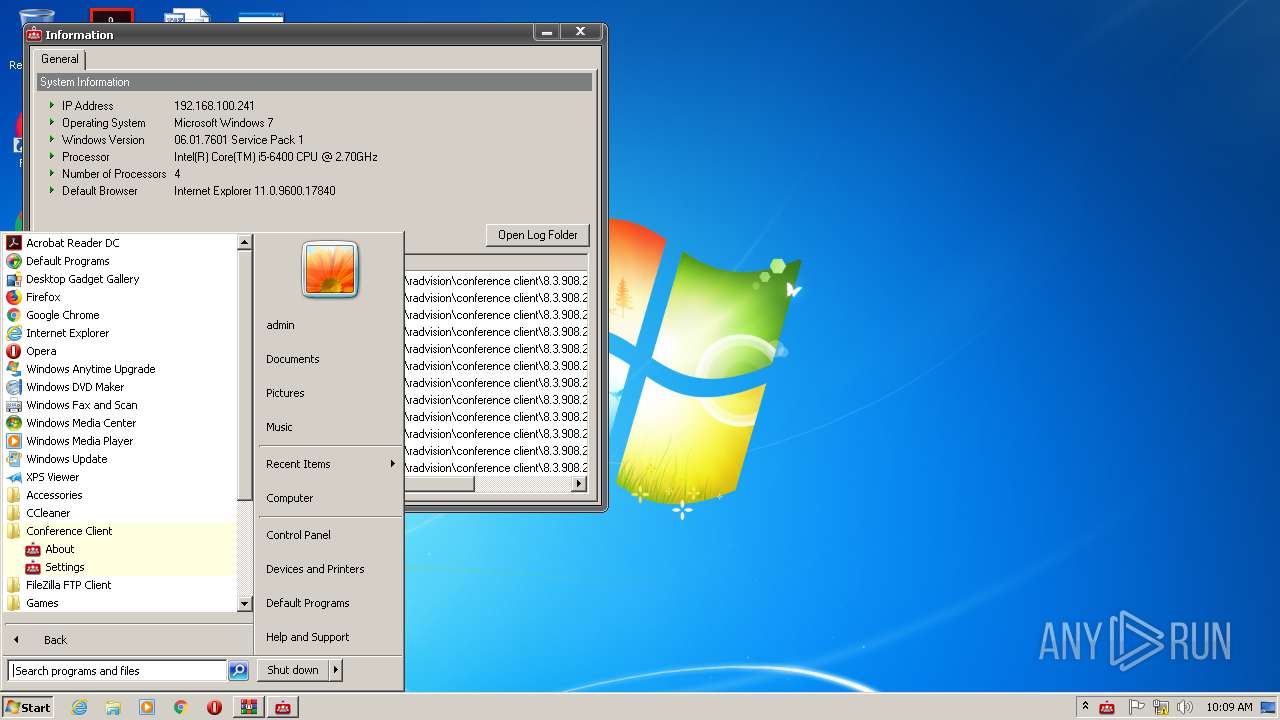Open Acrobat Reader DC icon in Start menu
Screen dimensions: 1280x720
[14, 243]
